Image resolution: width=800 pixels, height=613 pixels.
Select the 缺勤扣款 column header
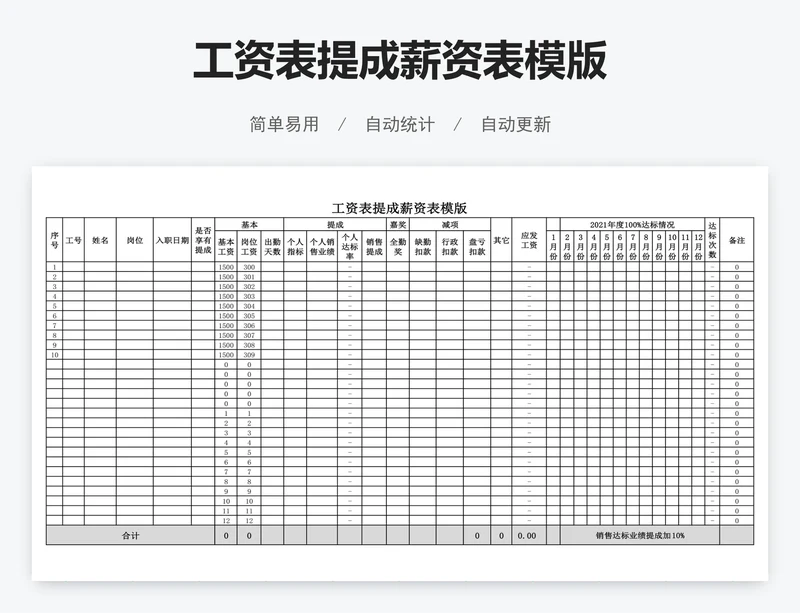point(423,247)
